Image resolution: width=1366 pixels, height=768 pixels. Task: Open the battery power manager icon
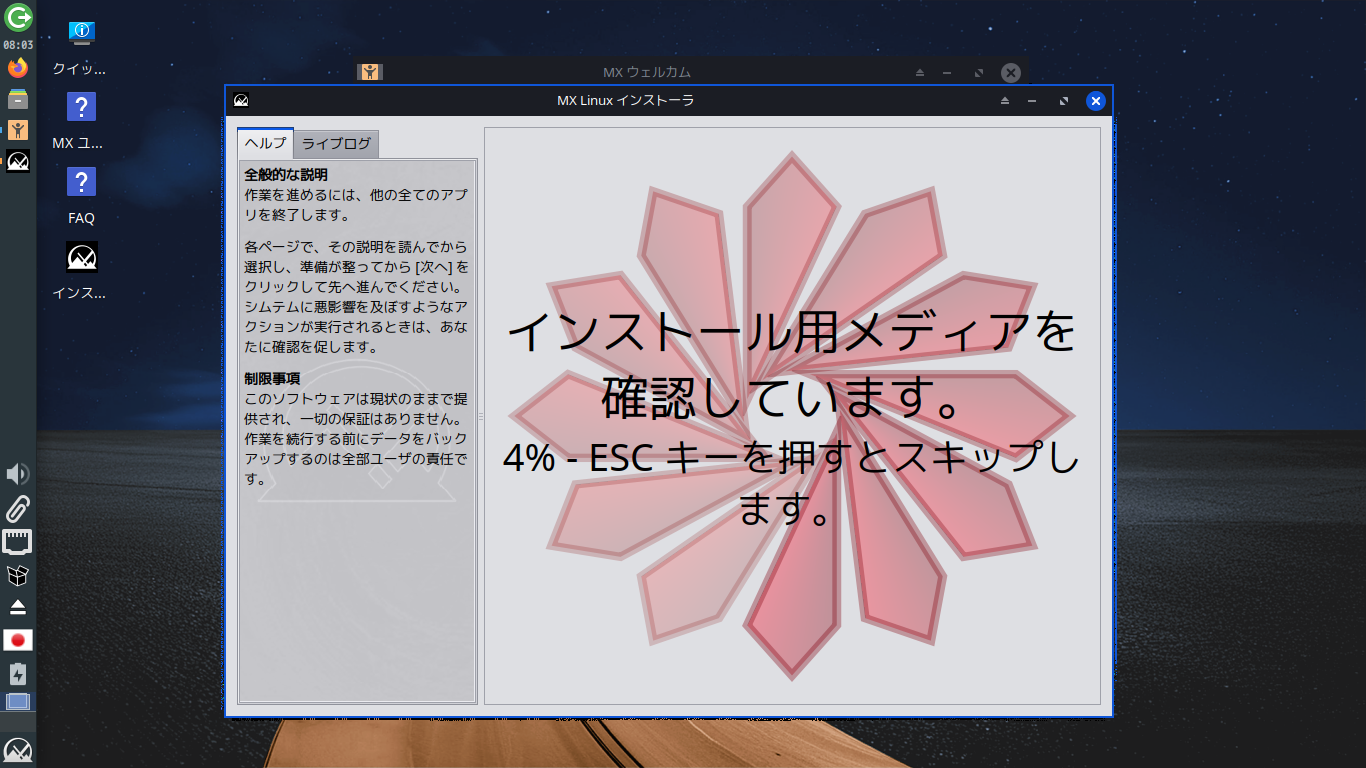point(18,674)
